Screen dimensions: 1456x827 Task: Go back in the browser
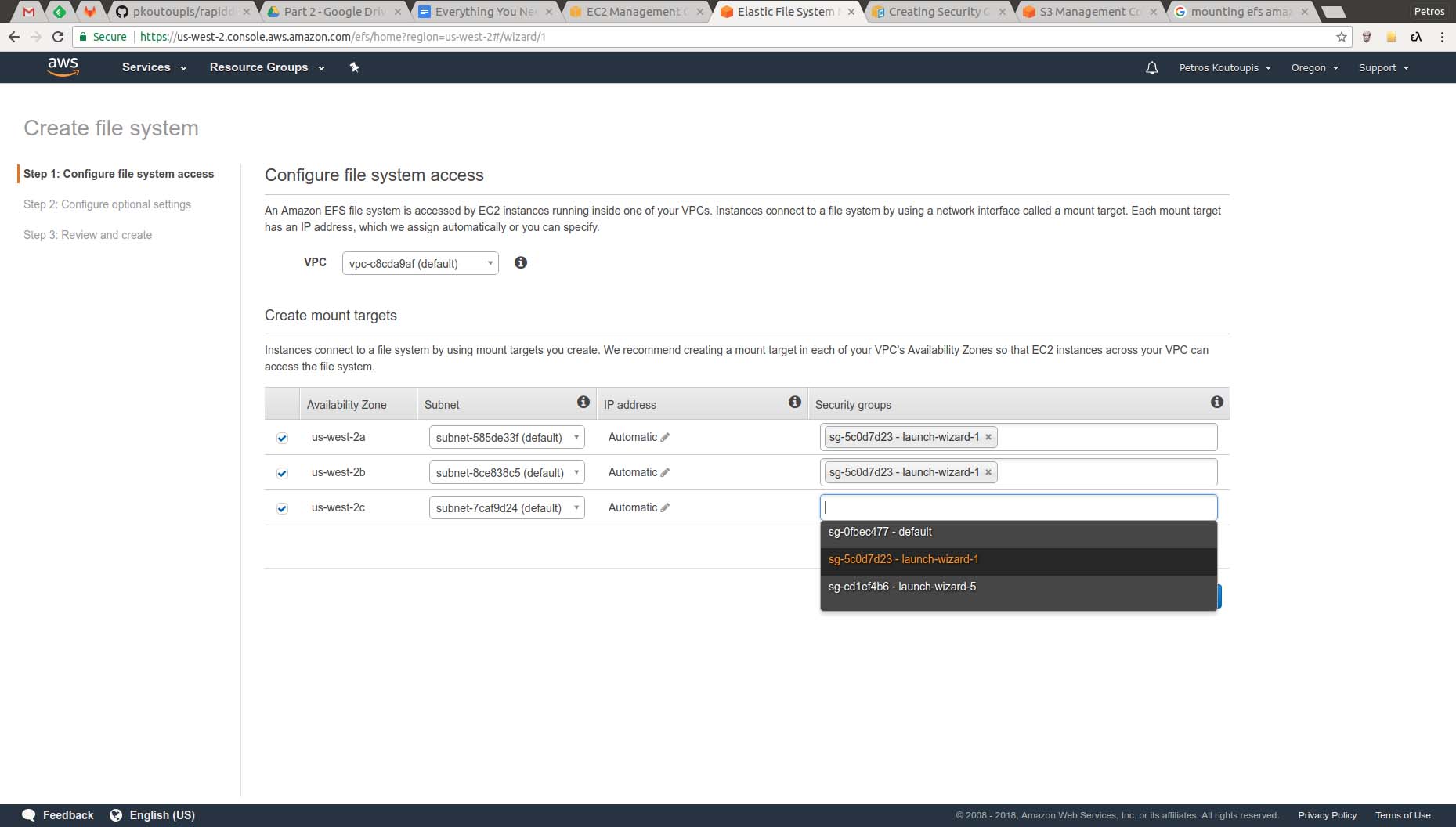coord(14,37)
